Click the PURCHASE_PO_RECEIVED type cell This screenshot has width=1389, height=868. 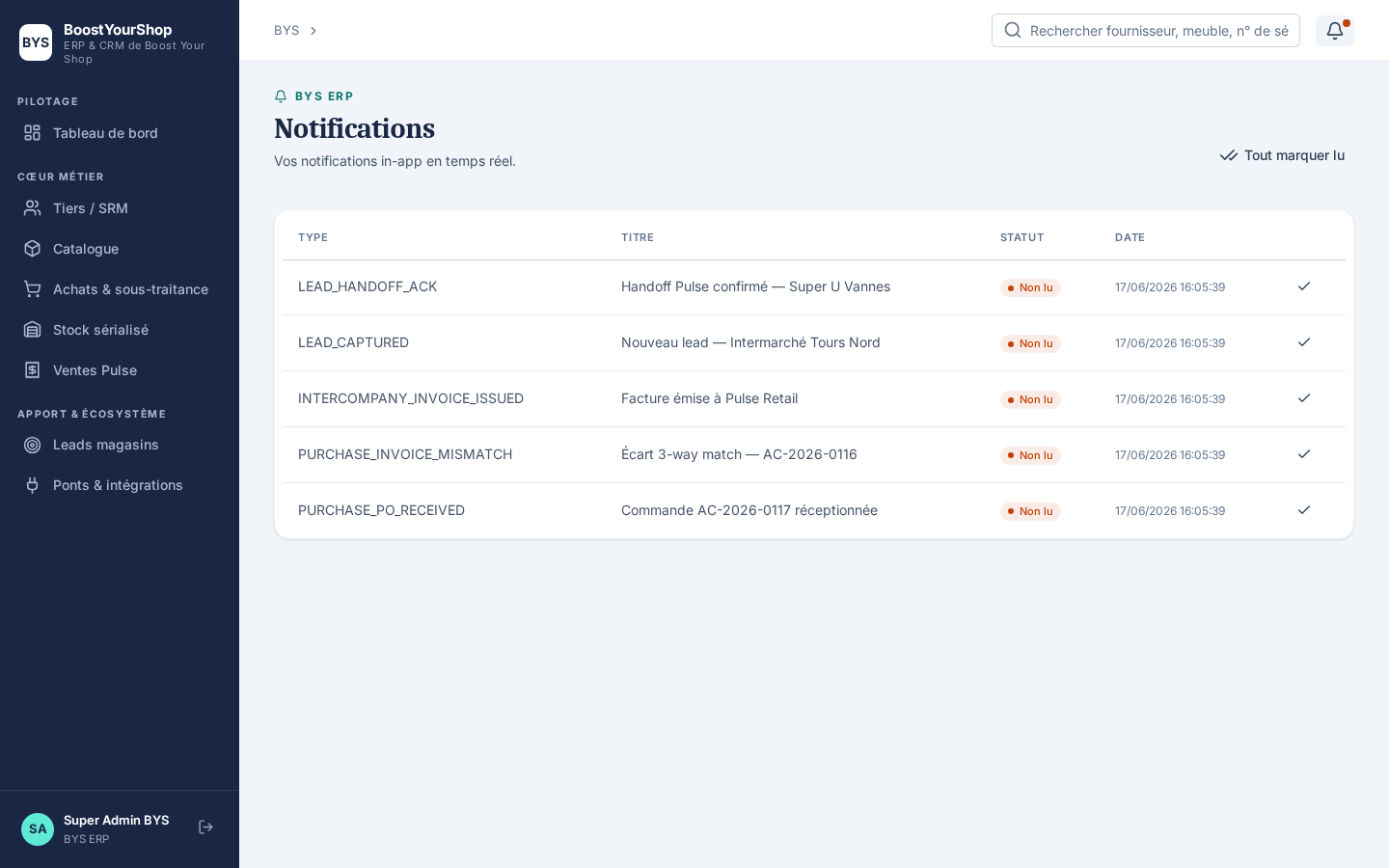pyautogui.click(x=381, y=510)
